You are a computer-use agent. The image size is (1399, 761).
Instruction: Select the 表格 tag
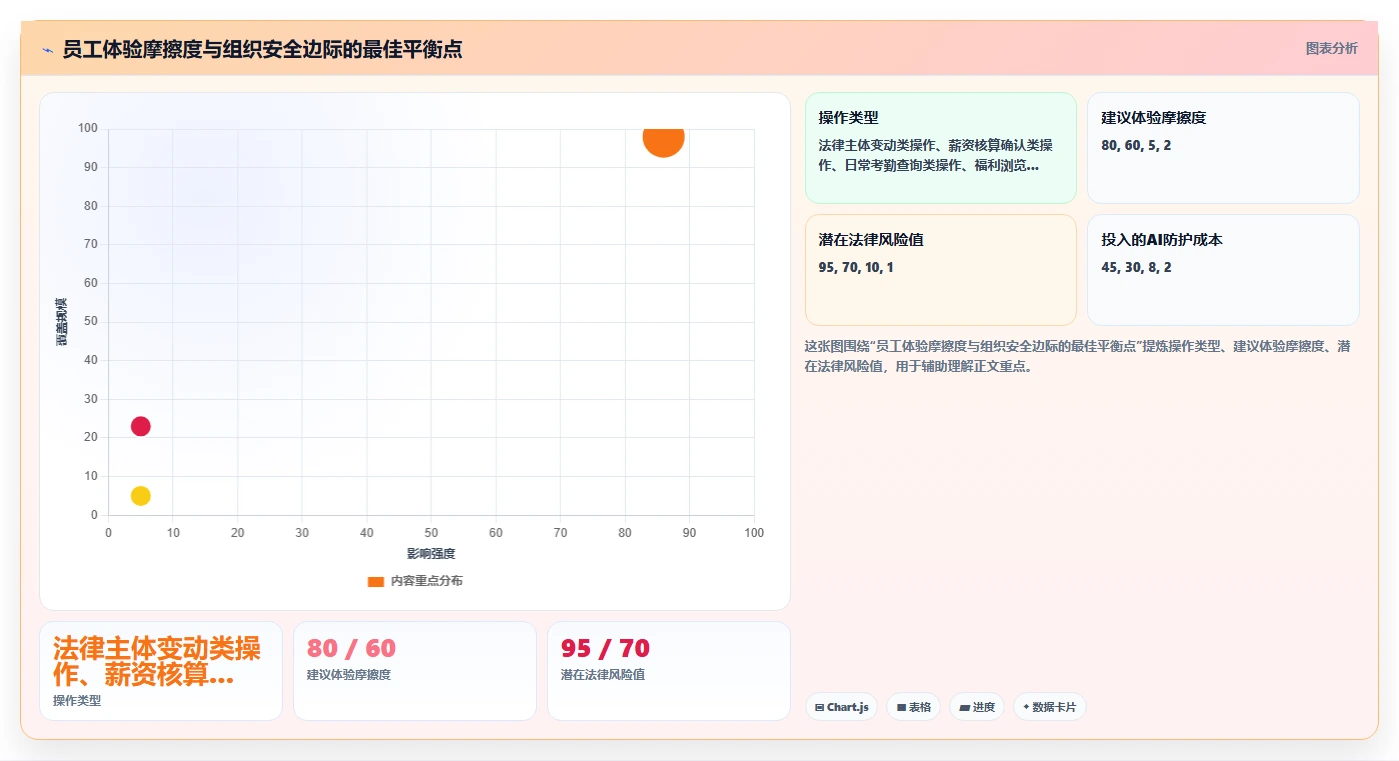pos(913,707)
